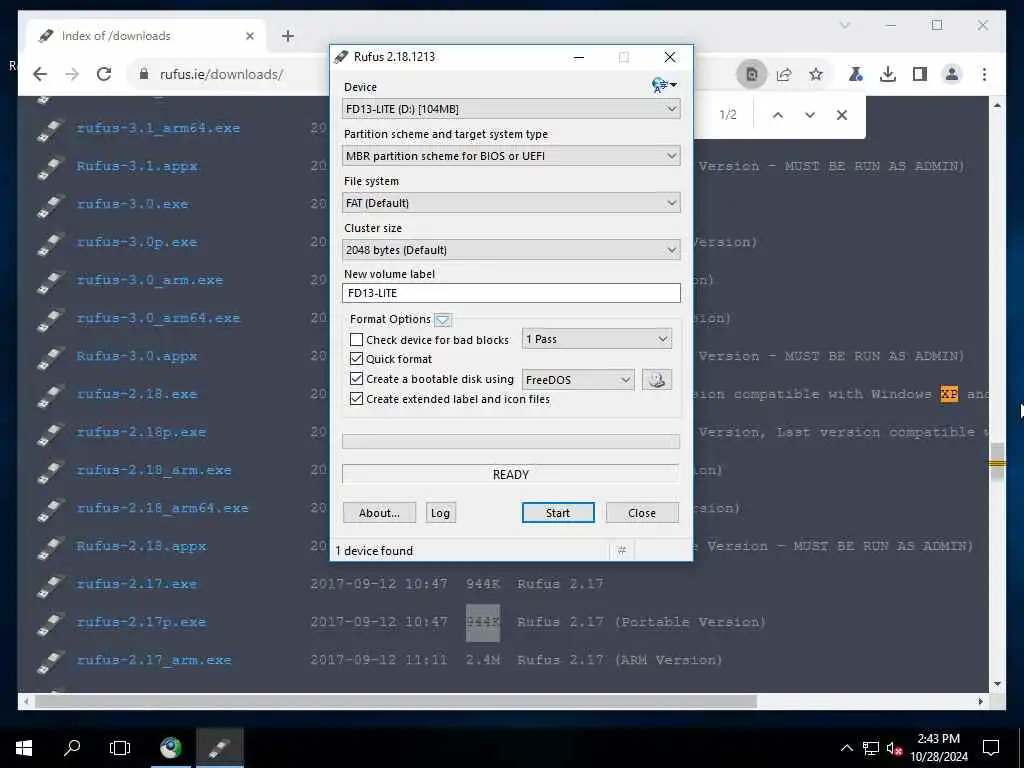The height and width of the screenshot is (768, 1024).
Task: Open taskbar search magnifier
Action: pos(72,748)
